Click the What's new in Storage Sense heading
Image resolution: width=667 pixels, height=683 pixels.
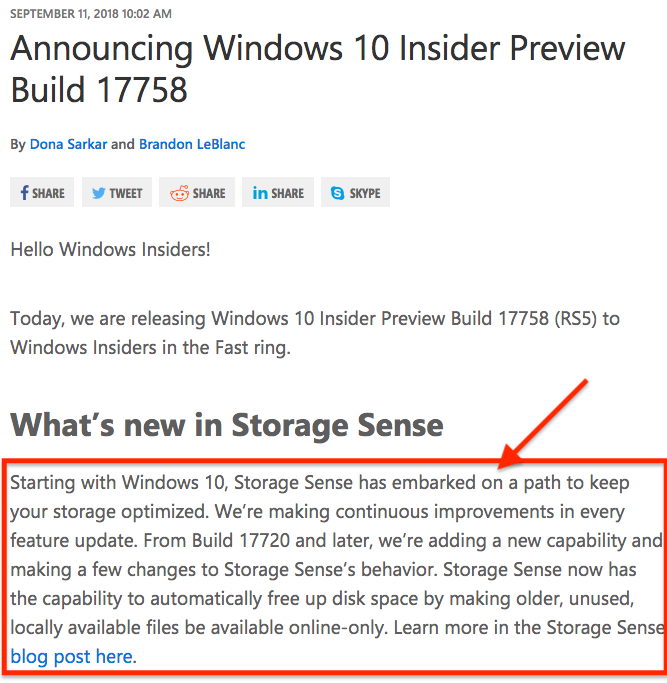[227, 425]
